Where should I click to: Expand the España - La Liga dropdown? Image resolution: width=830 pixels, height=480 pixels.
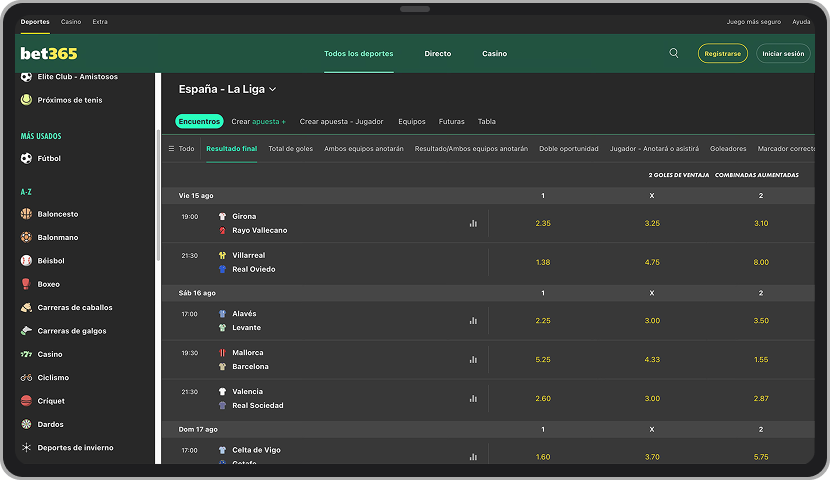[227, 89]
